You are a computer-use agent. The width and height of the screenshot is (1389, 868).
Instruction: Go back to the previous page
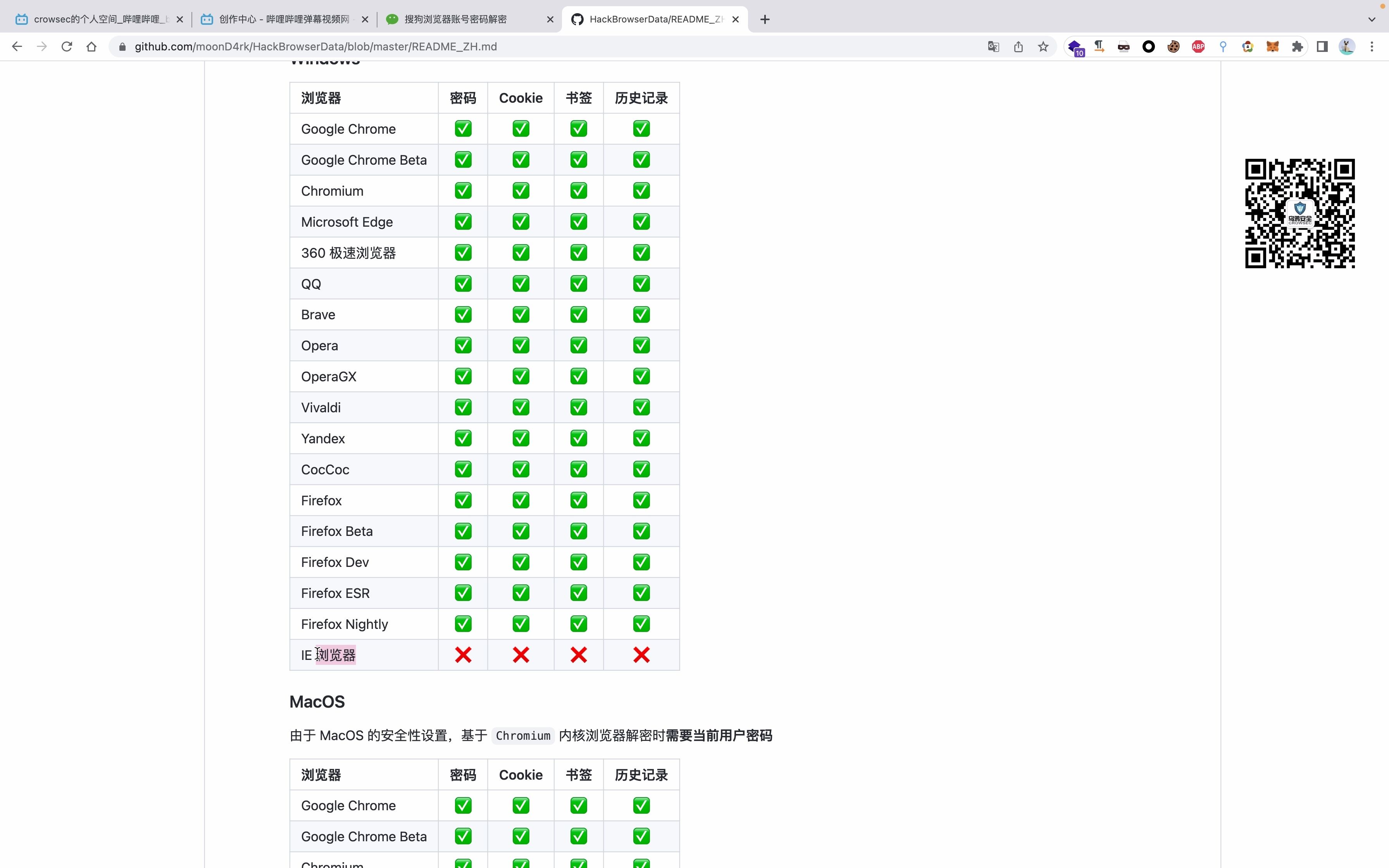[x=17, y=46]
